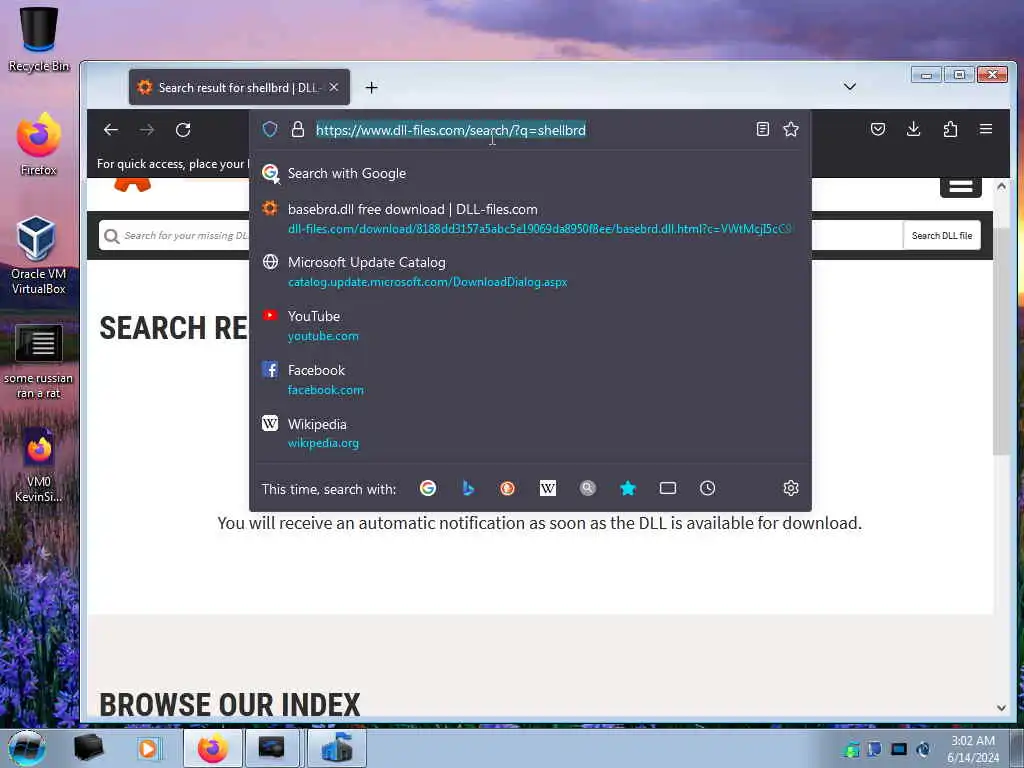Image resolution: width=1024 pixels, height=768 pixels.
Task: Search open tabs icon
Action: (667, 488)
